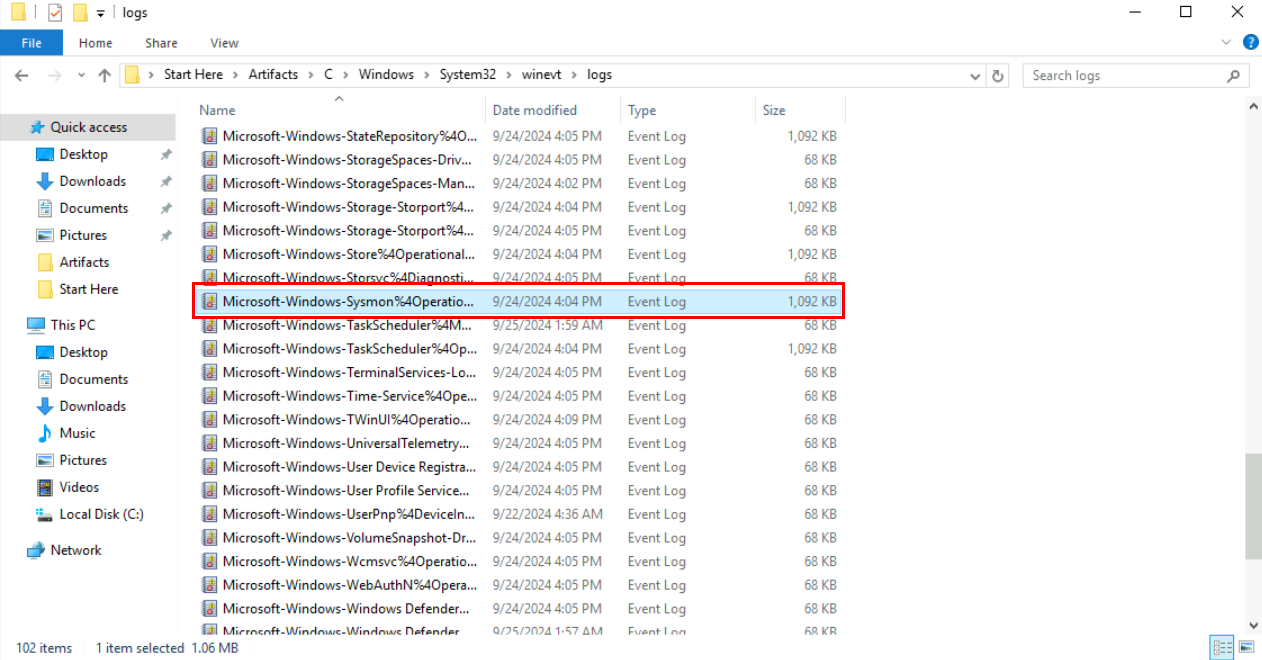This screenshot has width=1262, height=660.
Task: Select Microsoft-Windows-UniversalTelemetry... file
Action: pyautogui.click(x=519, y=443)
